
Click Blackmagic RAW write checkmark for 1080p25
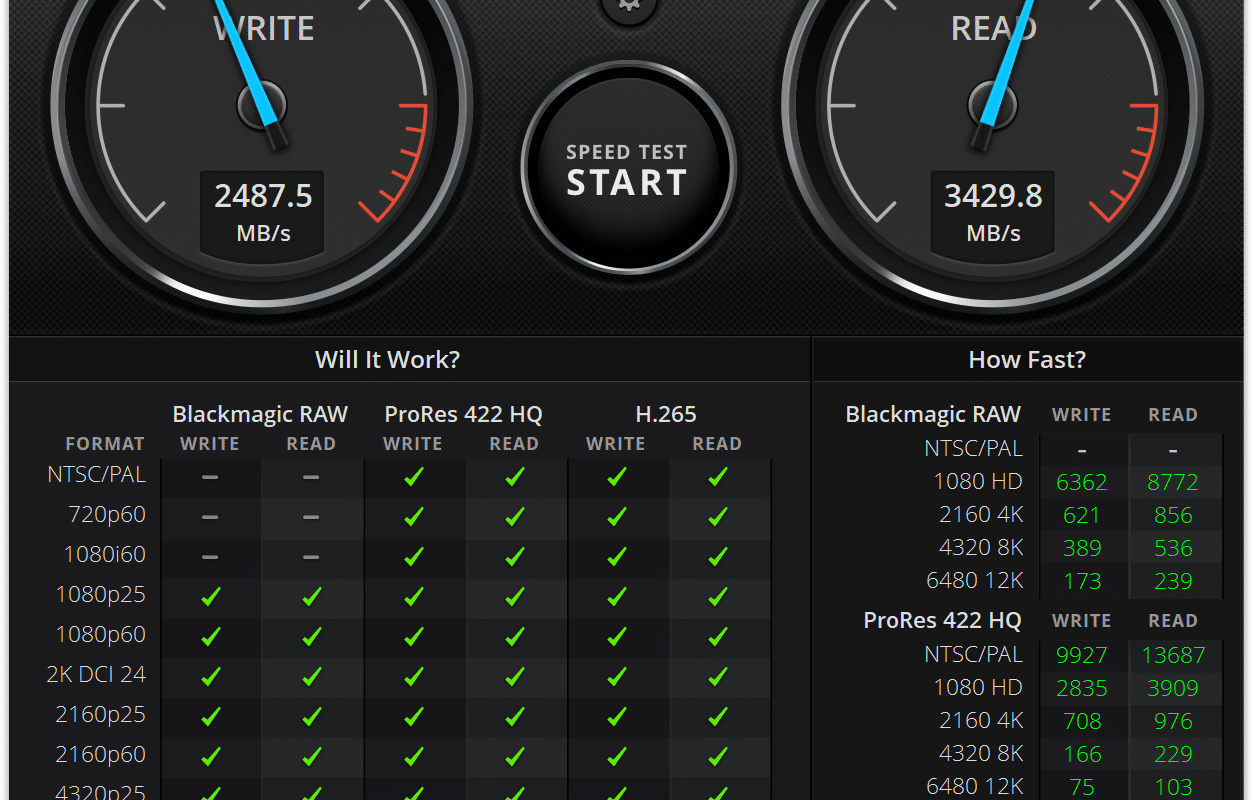[210, 597]
